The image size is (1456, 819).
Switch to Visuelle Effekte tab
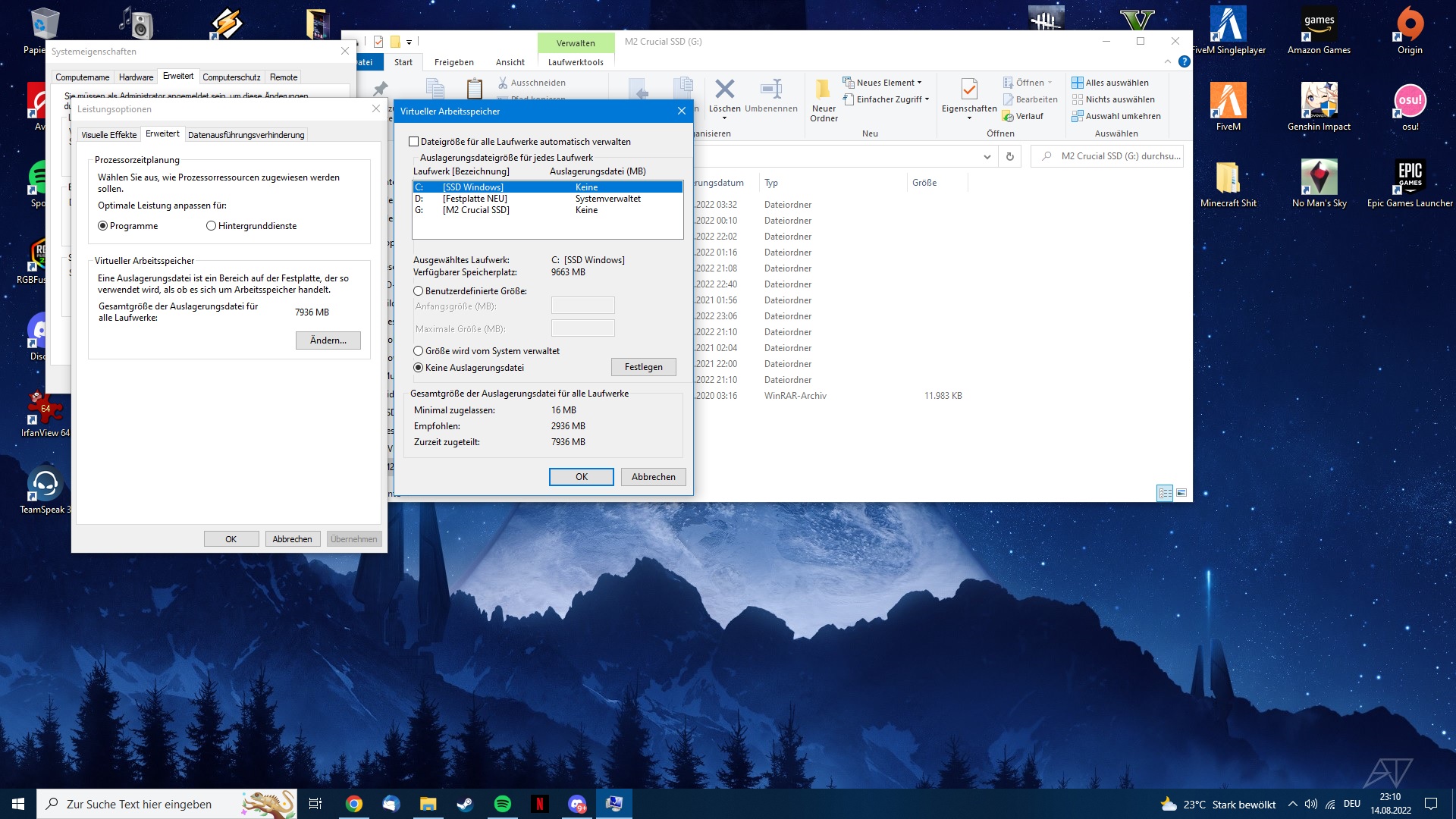[x=108, y=135]
